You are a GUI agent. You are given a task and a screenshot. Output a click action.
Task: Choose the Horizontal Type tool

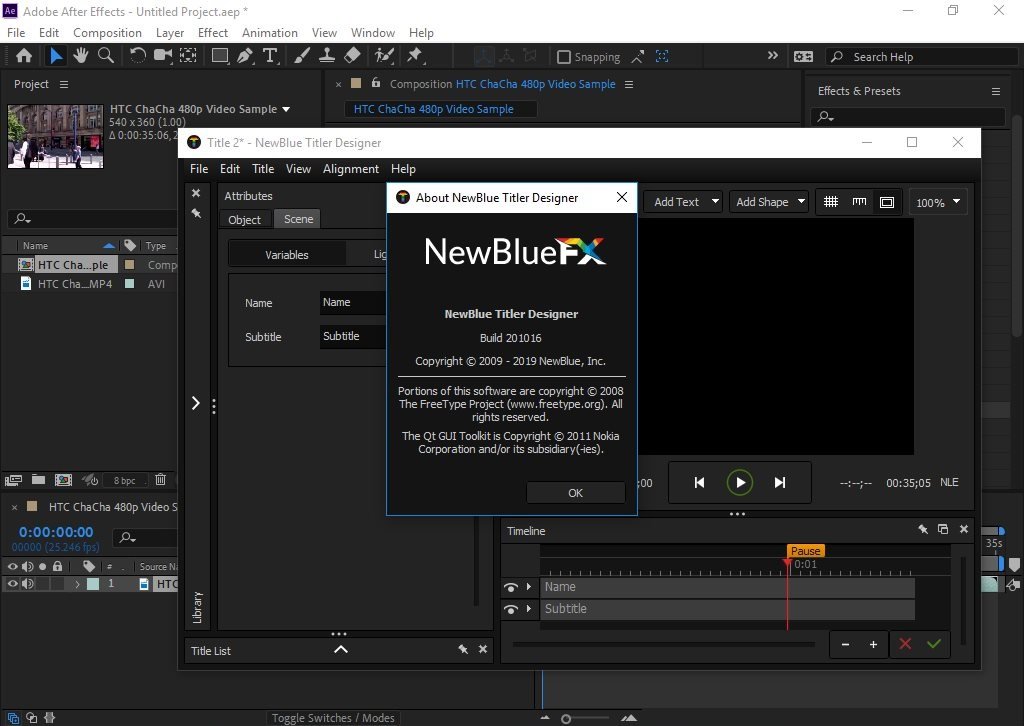tap(270, 56)
